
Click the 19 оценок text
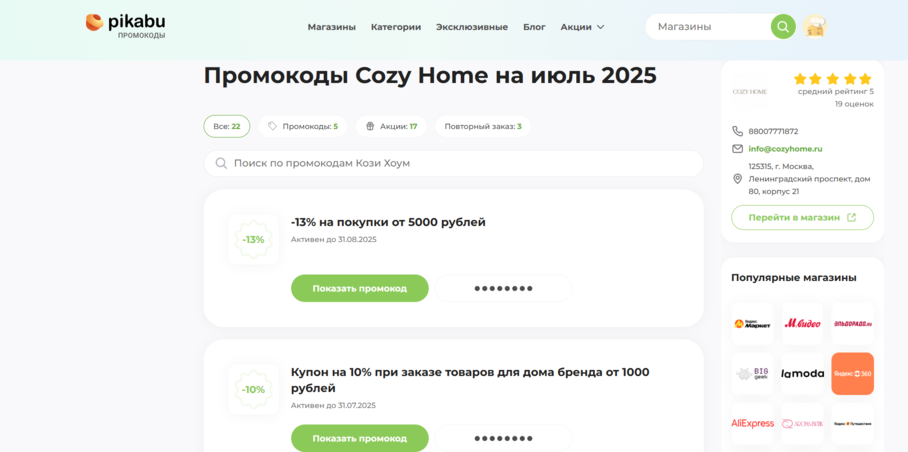(854, 104)
